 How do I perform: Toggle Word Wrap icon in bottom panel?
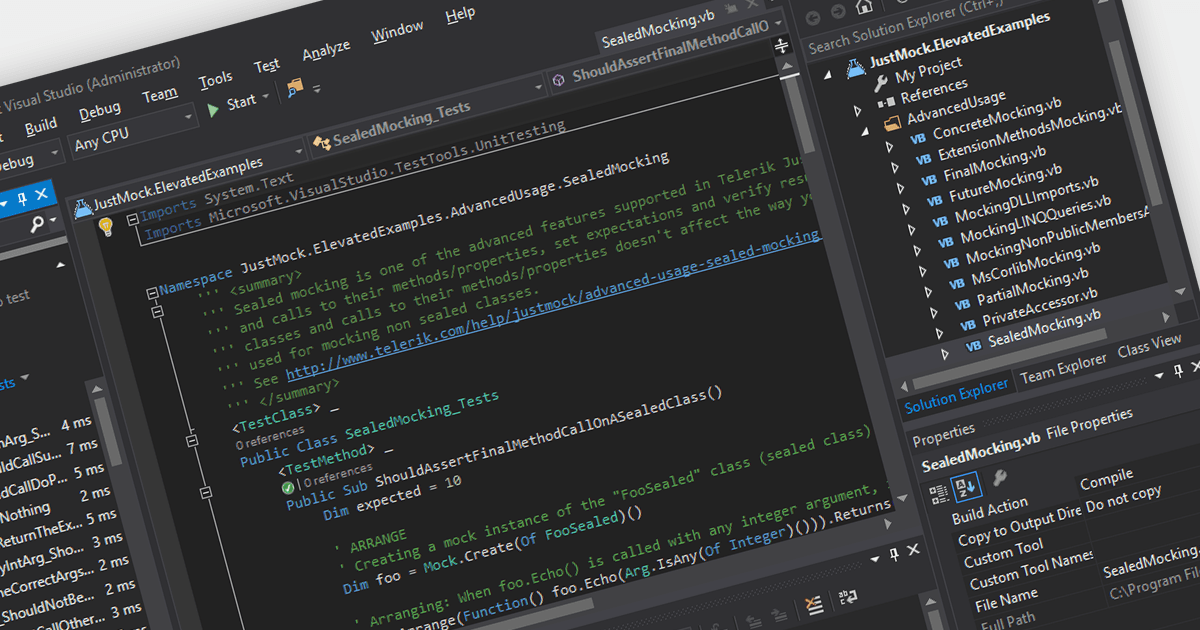pos(849,597)
